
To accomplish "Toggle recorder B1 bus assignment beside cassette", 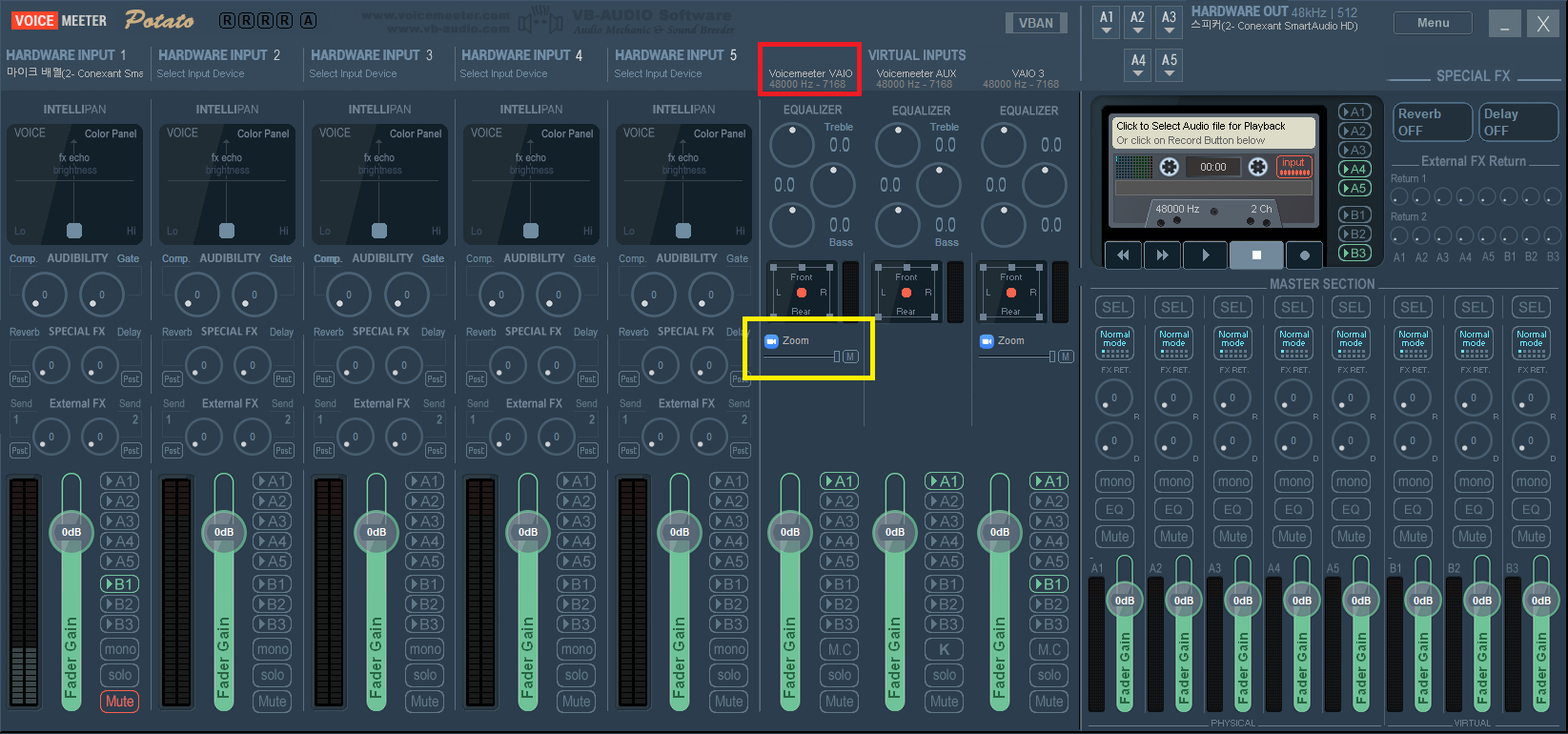I will 1354,214.
